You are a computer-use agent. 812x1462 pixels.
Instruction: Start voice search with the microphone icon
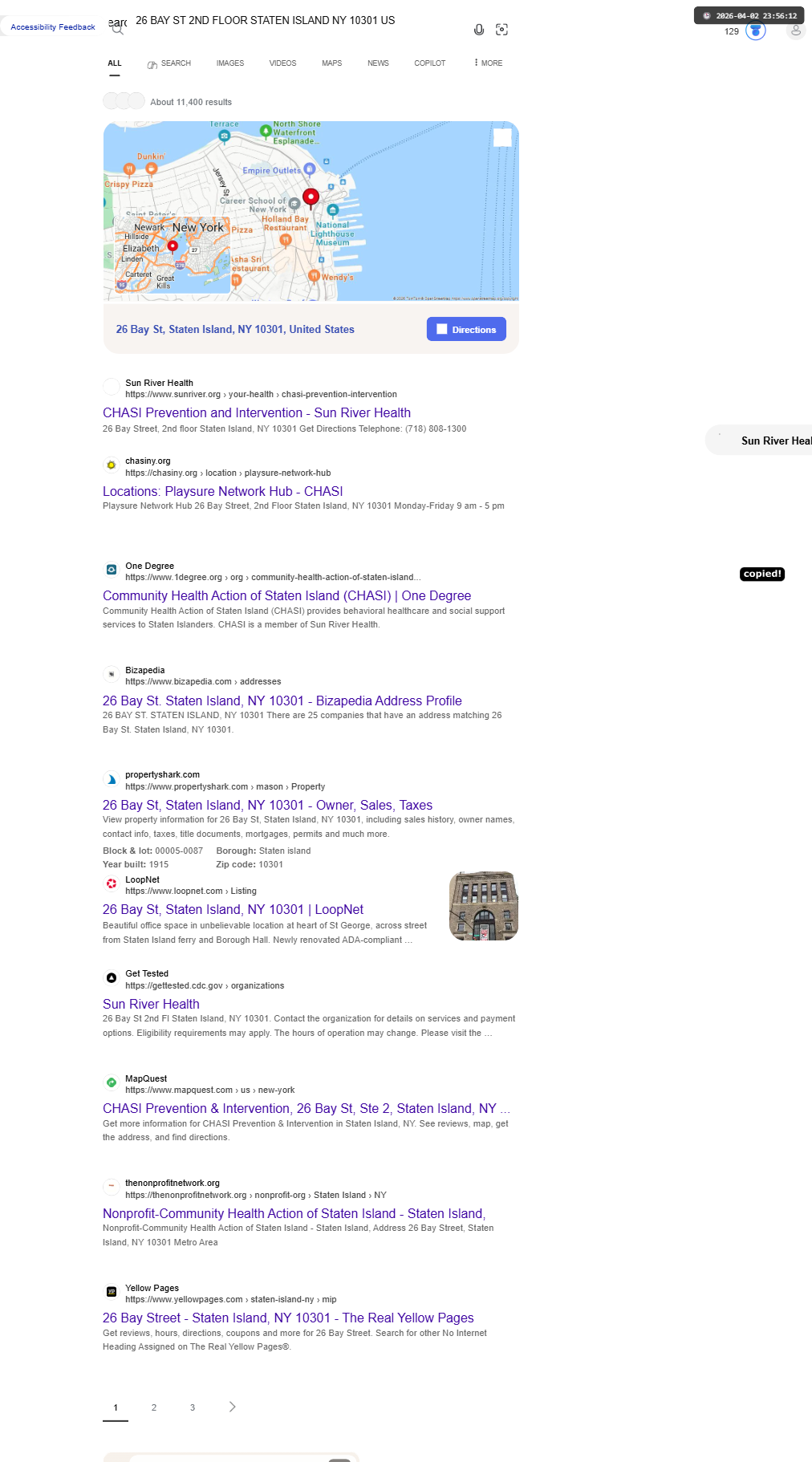point(479,30)
